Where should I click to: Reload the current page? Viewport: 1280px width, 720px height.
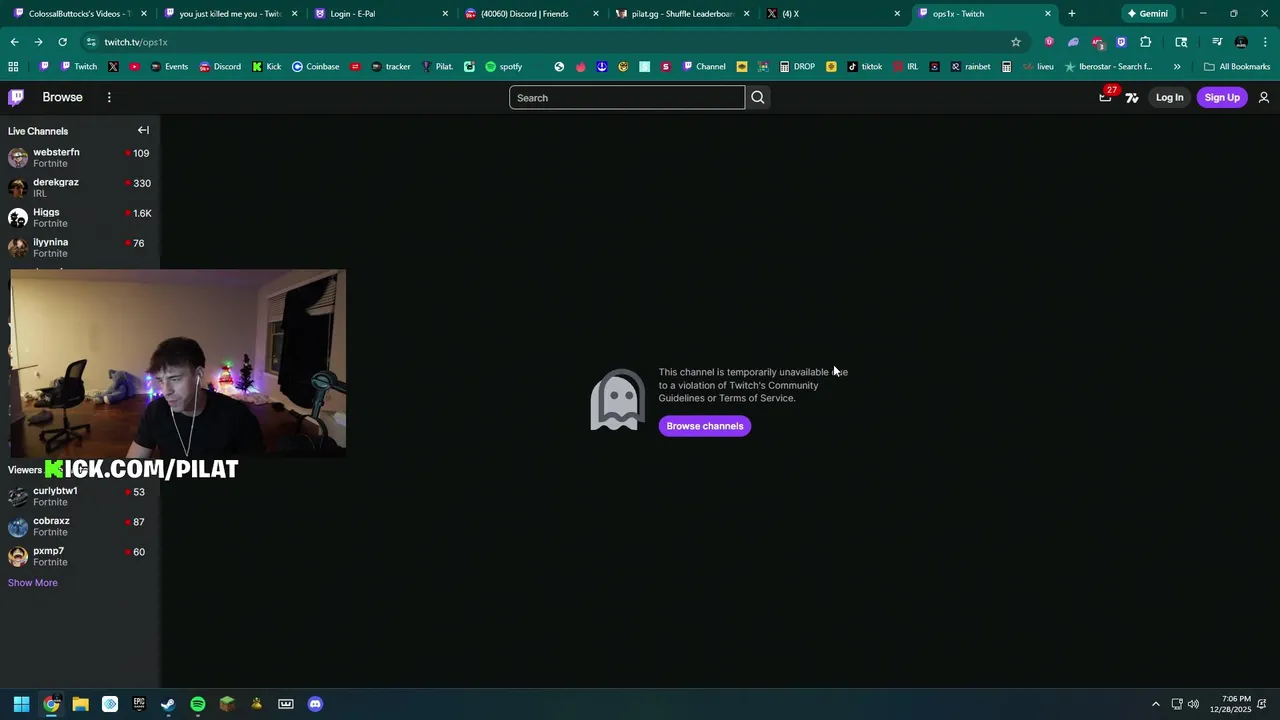(62, 42)
